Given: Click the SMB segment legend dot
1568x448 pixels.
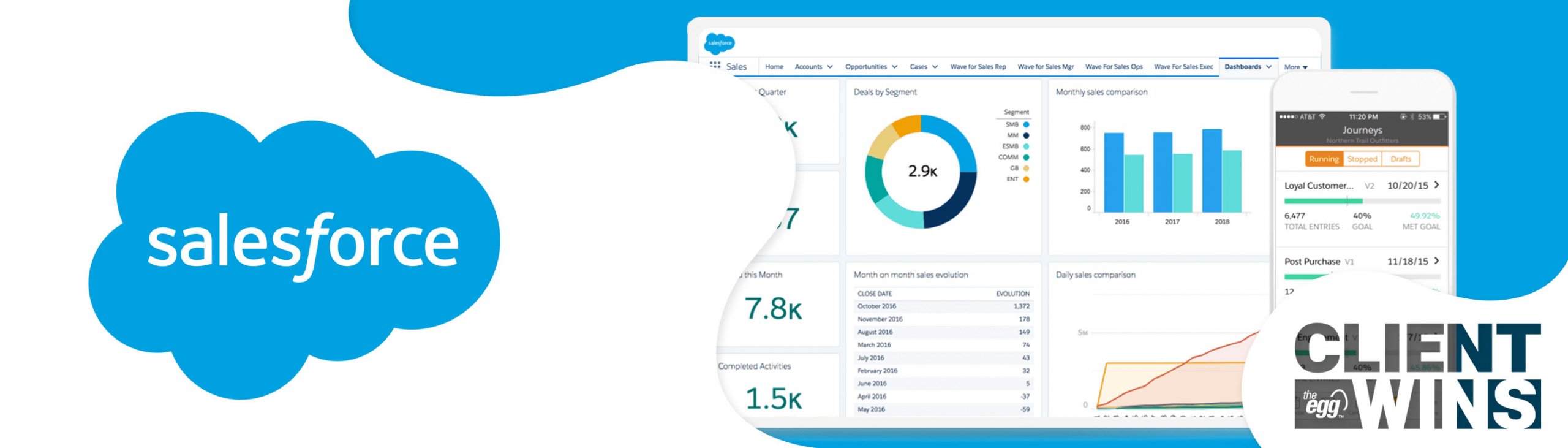Looking at the screenshot, I should 1027,124.
